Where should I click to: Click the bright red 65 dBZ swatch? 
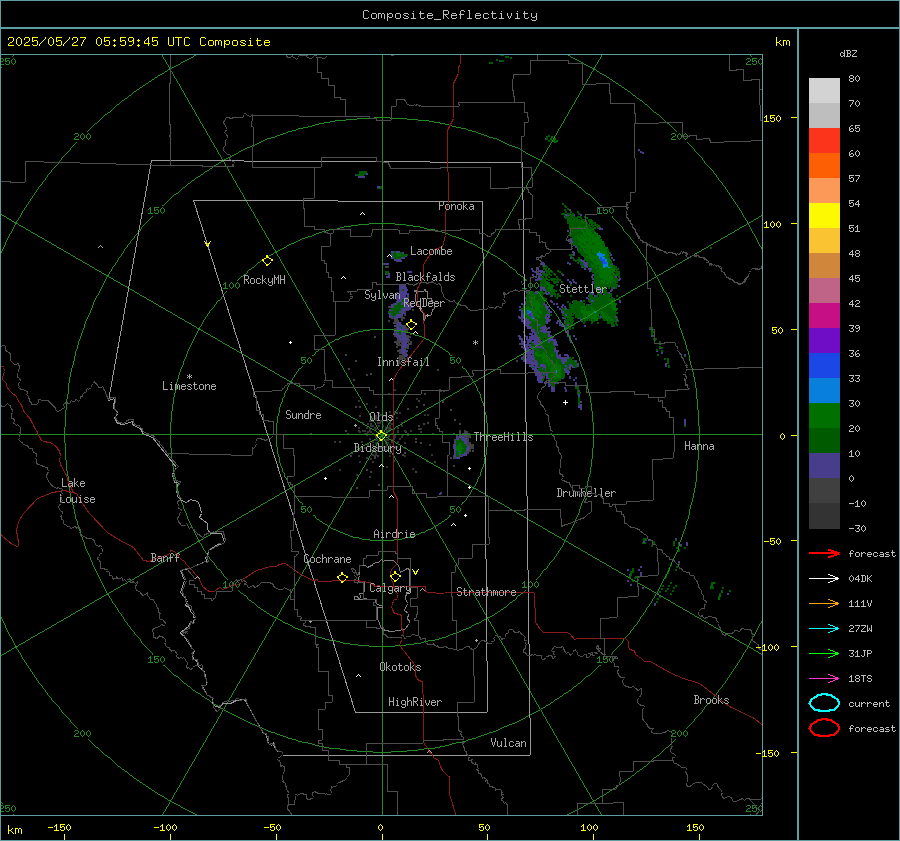[824, 140]
